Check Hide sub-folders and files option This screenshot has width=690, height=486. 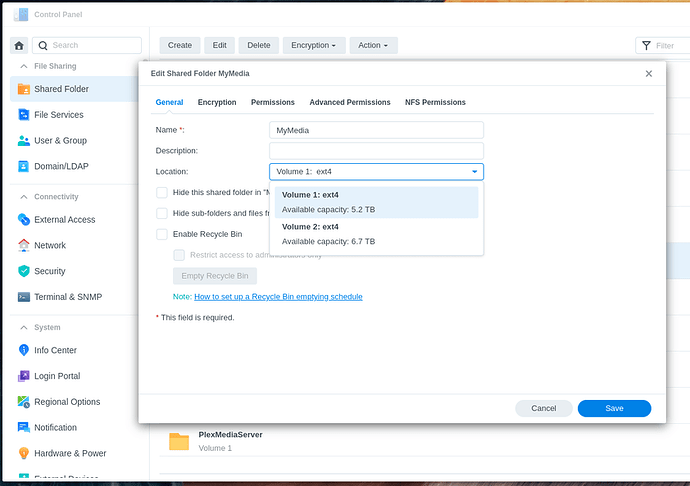coord(162,213)
